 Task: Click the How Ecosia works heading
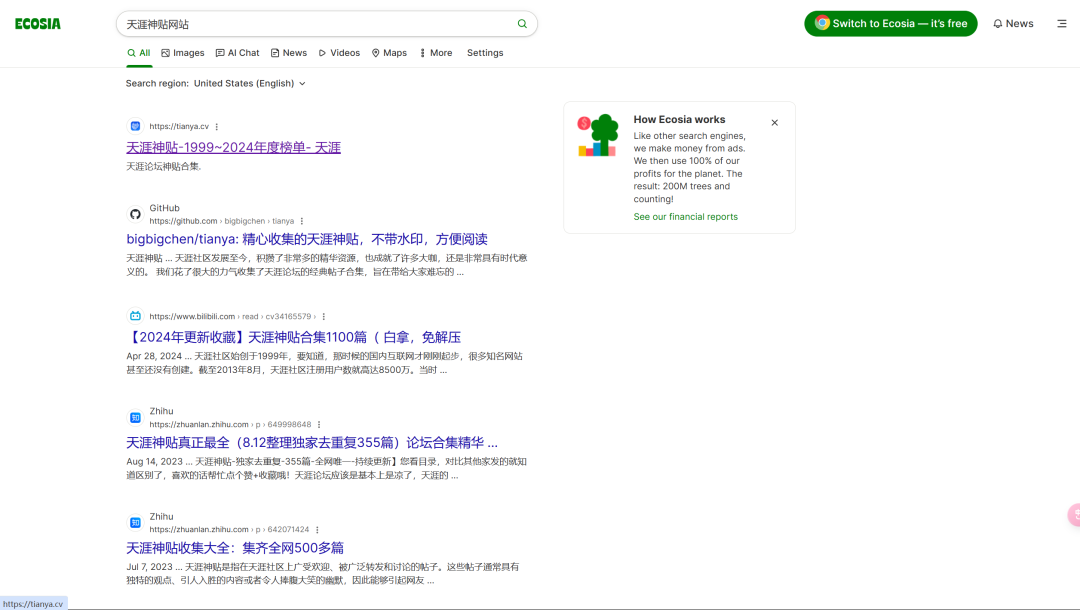(679, 120)
